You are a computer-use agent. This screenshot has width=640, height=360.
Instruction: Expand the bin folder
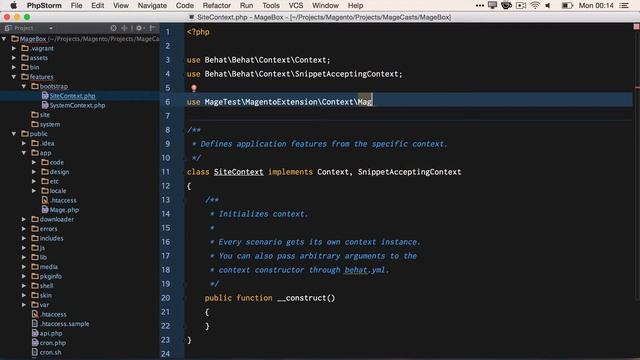coord(14,67)
